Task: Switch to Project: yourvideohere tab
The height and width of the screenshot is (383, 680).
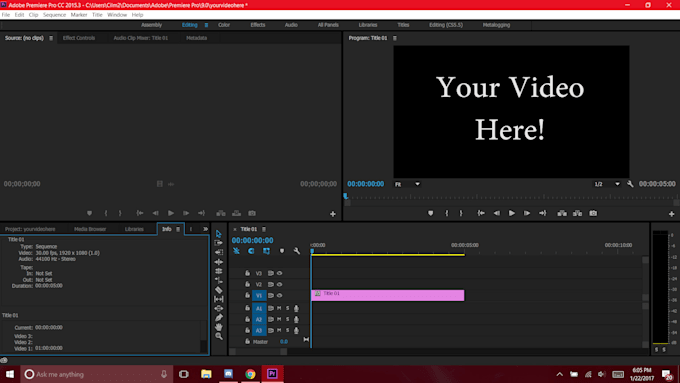Action: click(x=30, y=229)
